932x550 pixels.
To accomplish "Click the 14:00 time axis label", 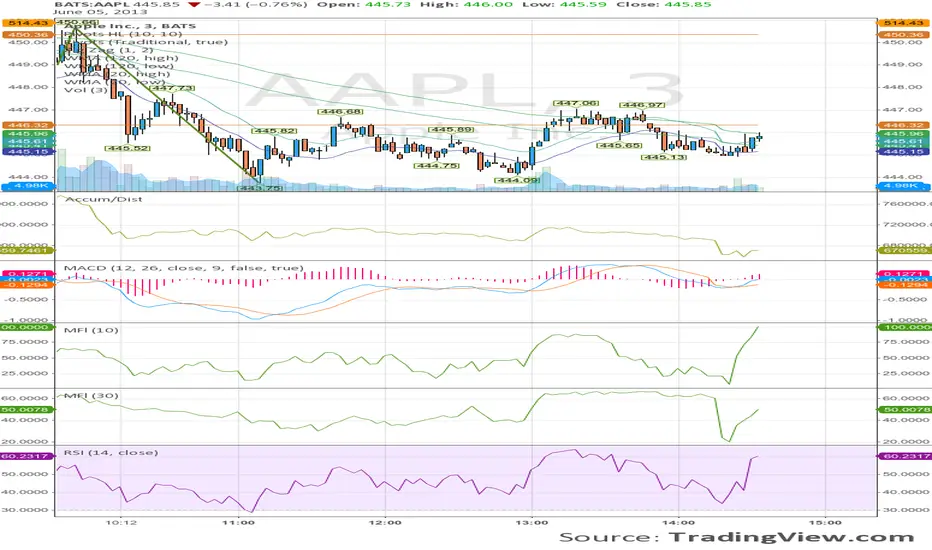I will point(679,523).
